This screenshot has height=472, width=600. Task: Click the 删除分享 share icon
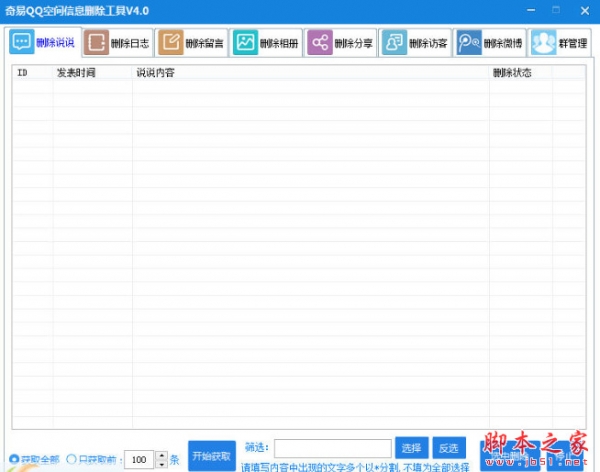tap(320, 42)
